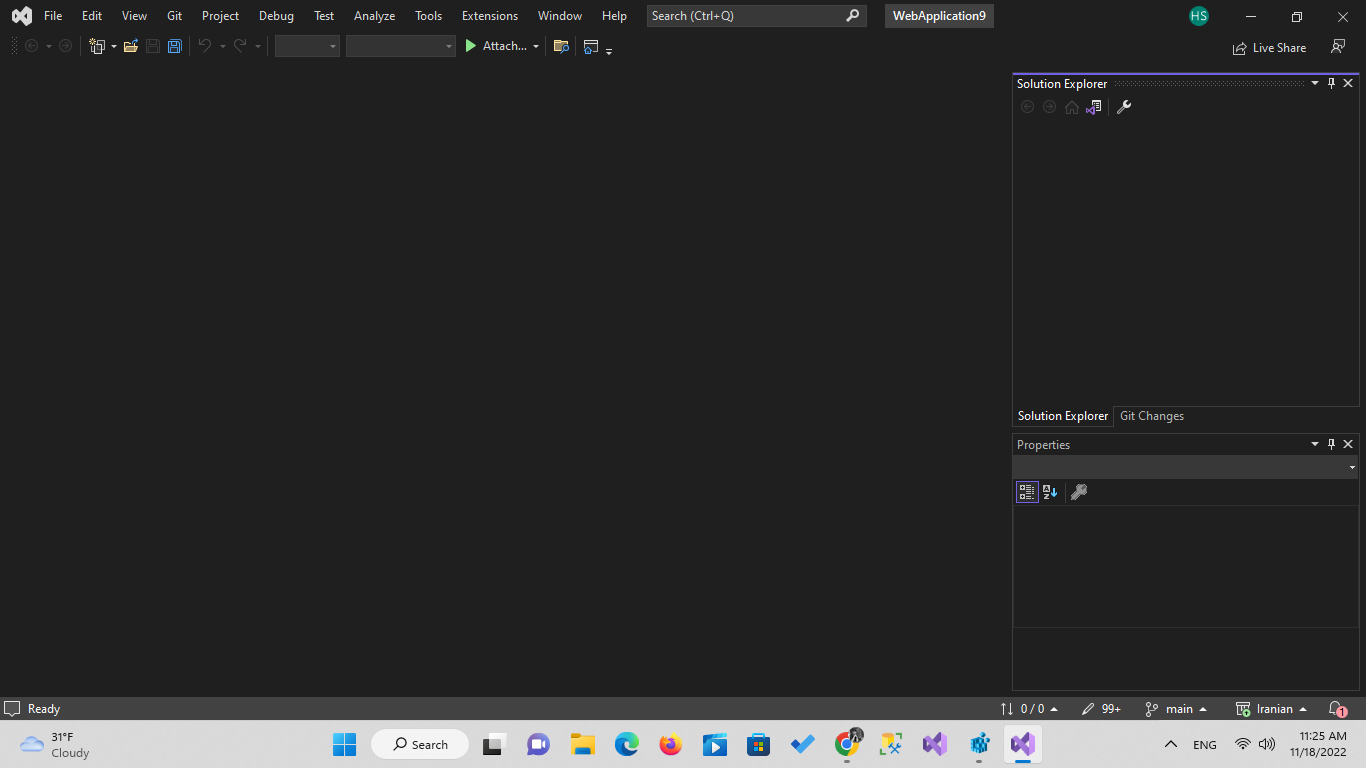Image resolution: width=1366 pixels, height=768 pixels.
Task: Pin toggle for Solution Explorer panel
Action: (1331, 83)
